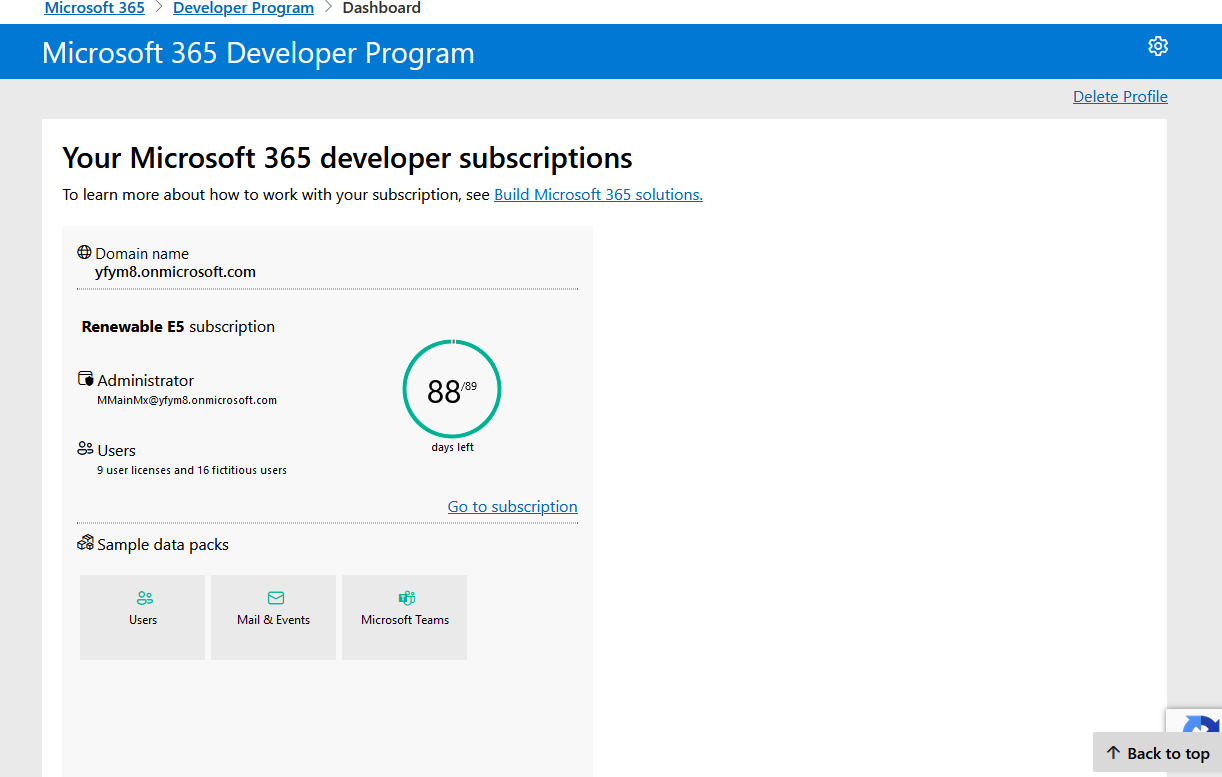Screen dimensions: 1222x777
Task: Open the Delete Profile link
Action: (1120, 96)
